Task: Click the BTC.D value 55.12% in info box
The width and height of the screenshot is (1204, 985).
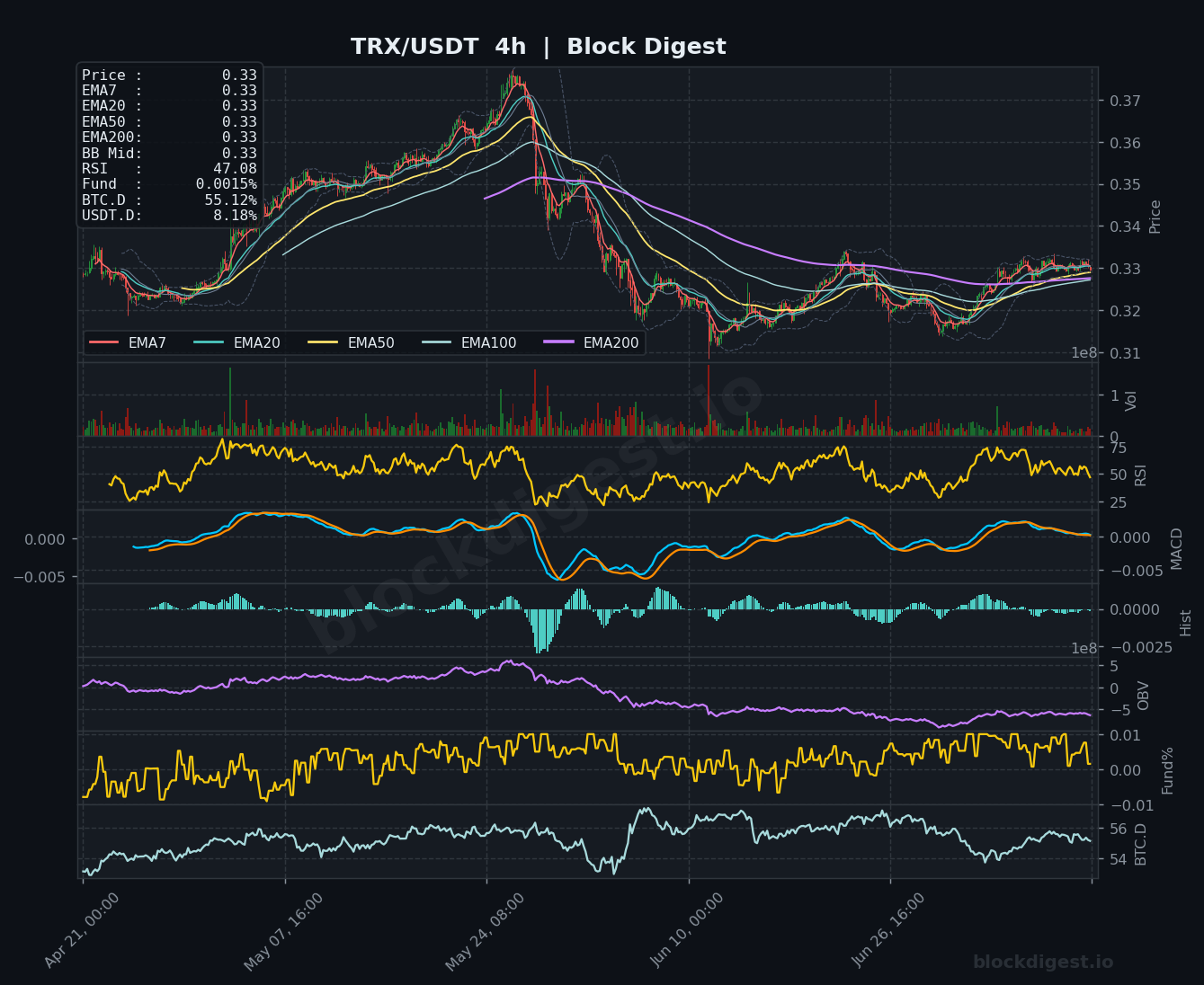Action: [x=230, y=200]
